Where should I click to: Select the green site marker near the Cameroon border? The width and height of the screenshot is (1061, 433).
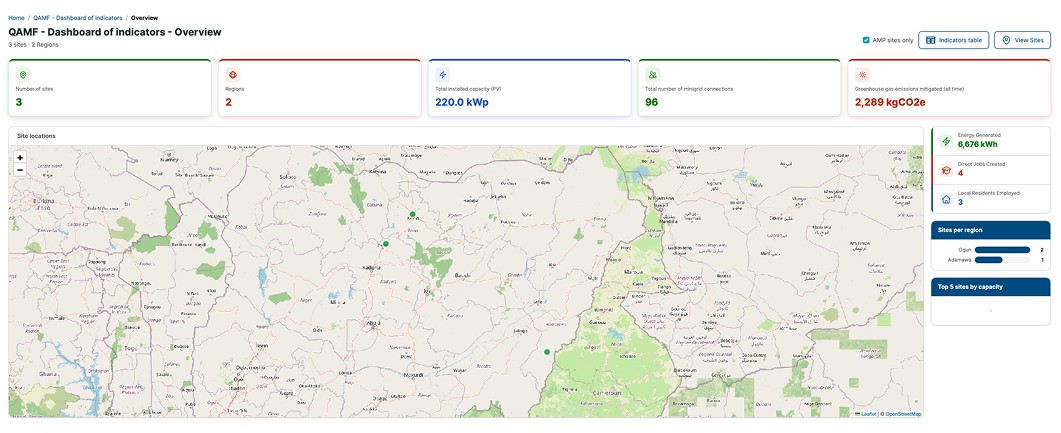point(547,352)
